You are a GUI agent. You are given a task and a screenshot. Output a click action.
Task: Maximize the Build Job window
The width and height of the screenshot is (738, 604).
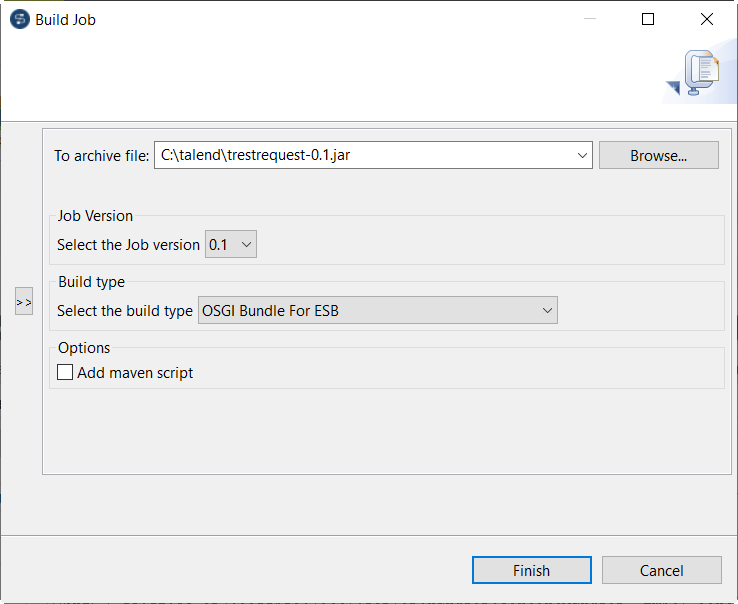[648, 19]
